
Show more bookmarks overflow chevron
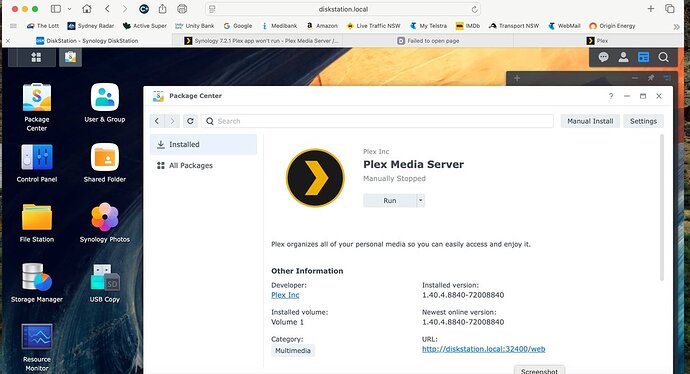[x=676, y=26]
